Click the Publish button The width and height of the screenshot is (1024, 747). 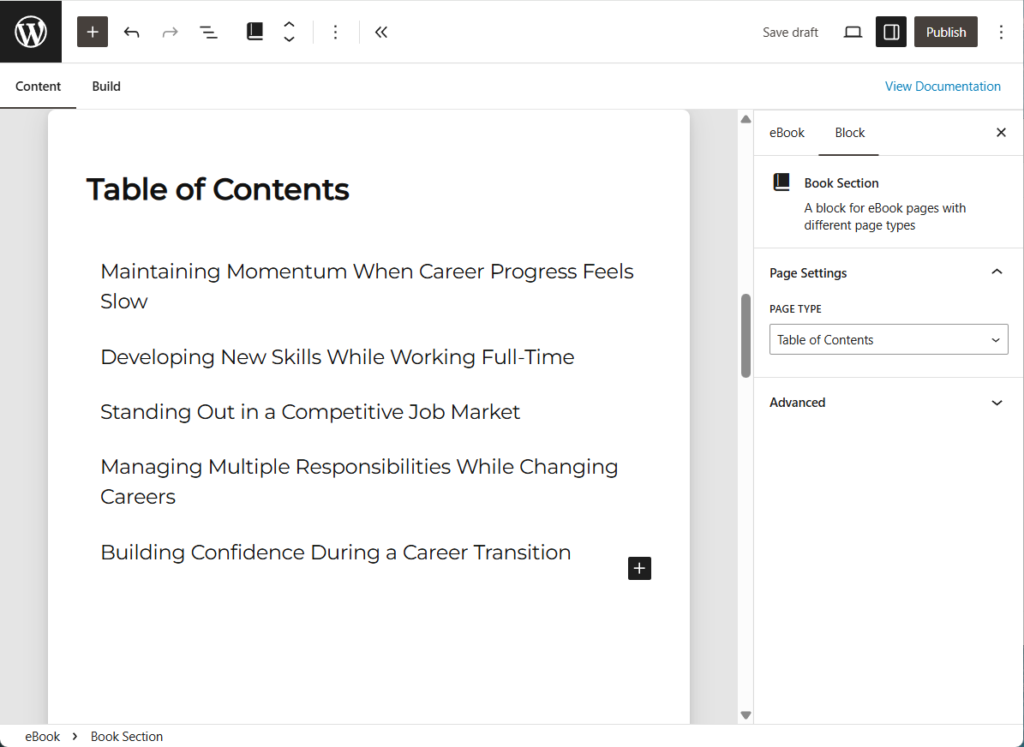pos(945,31)
